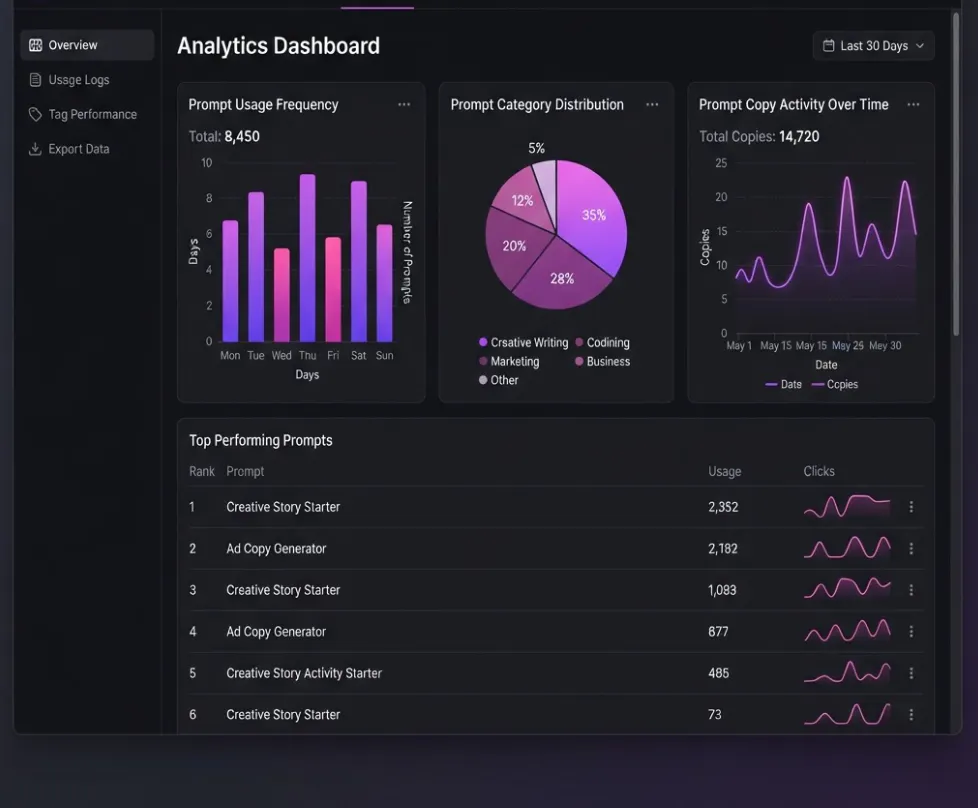Open the Overview sidebar item
978x808 pixels.
point(87,45)
